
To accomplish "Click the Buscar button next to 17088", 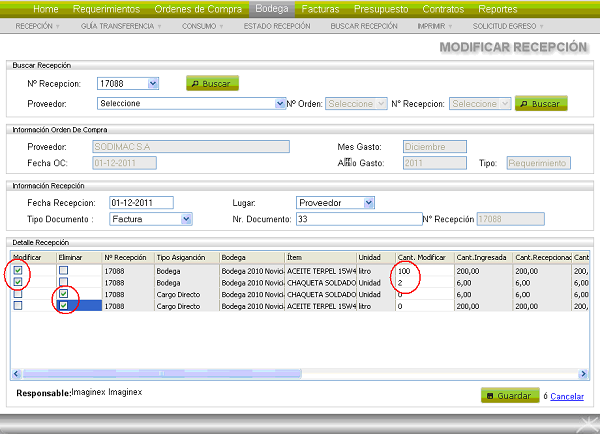I will (x=212, y=83).
